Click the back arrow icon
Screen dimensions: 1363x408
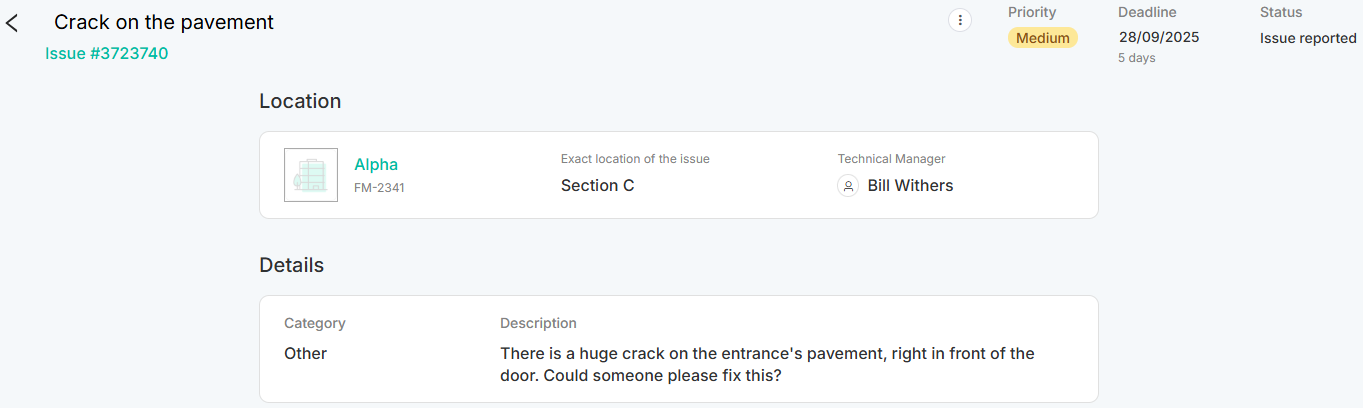coord(13,23)
